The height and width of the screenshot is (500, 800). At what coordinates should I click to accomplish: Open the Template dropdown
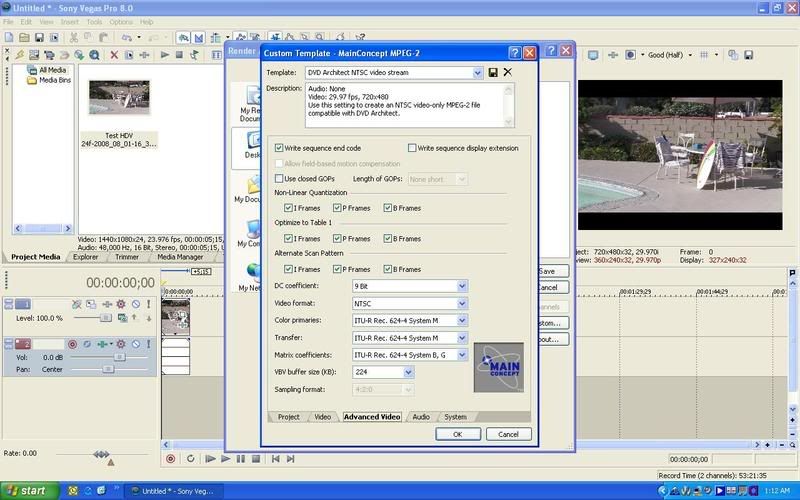(x=477, y=73)
